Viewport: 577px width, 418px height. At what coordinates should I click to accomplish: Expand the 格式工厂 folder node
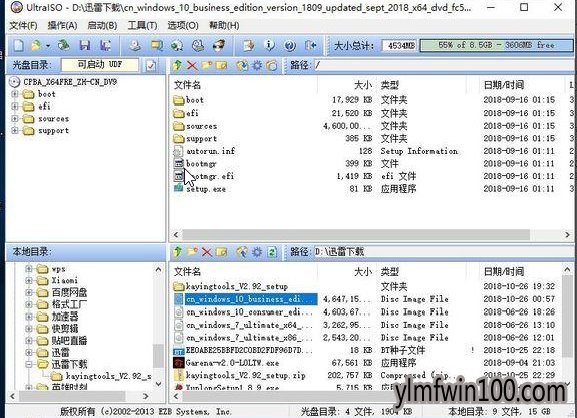(29, 304)
